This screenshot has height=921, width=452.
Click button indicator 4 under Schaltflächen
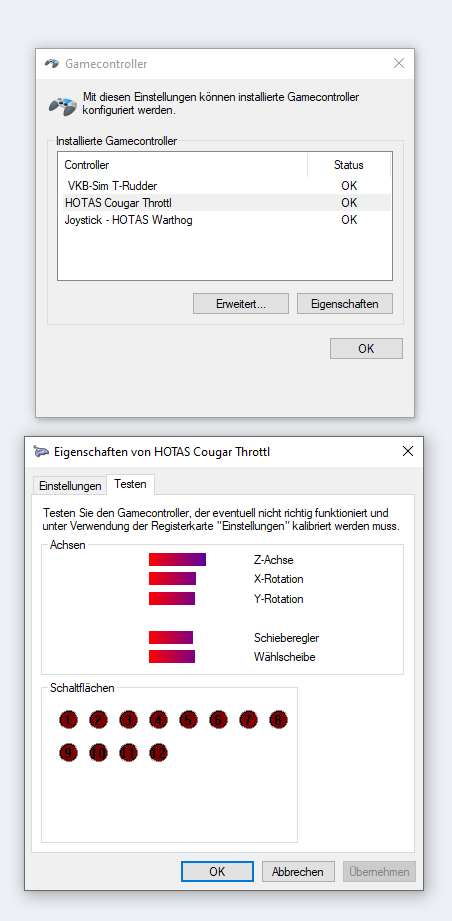pyautogui.click(x=158, y=720)
